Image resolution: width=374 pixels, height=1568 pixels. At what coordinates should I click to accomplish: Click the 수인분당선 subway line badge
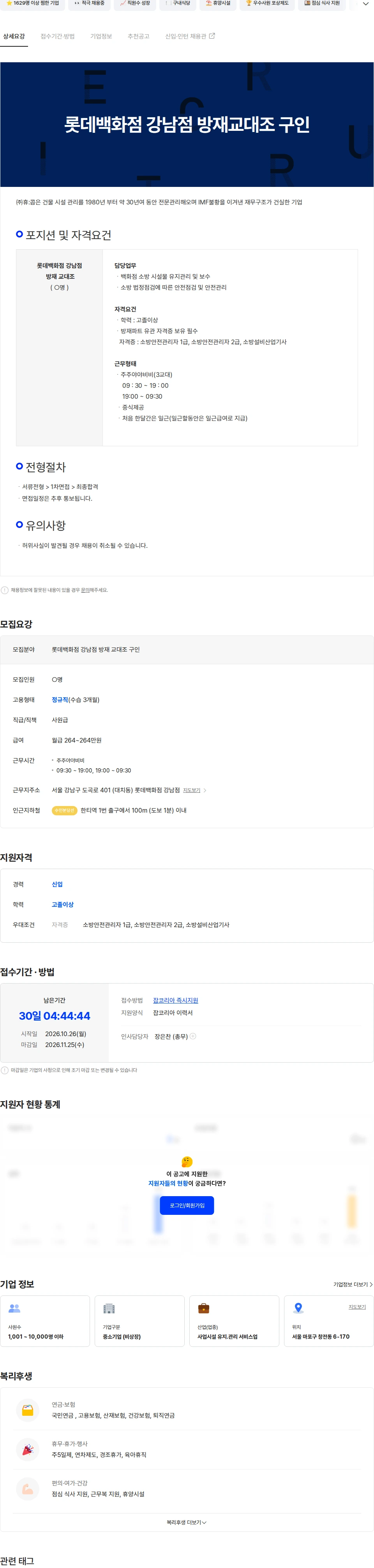pos(65,810)
